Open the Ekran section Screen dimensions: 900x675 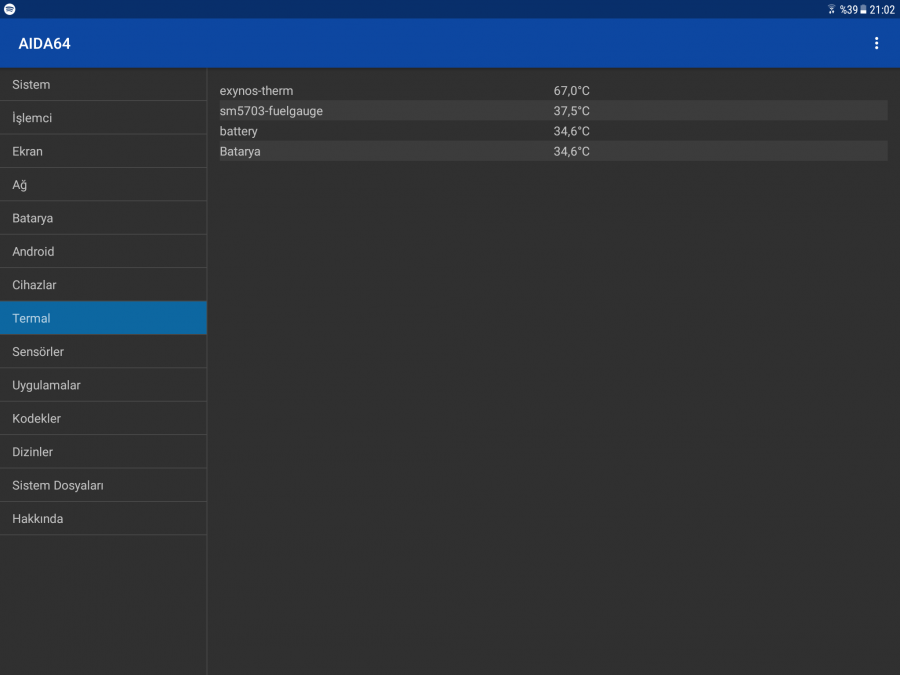103,151
